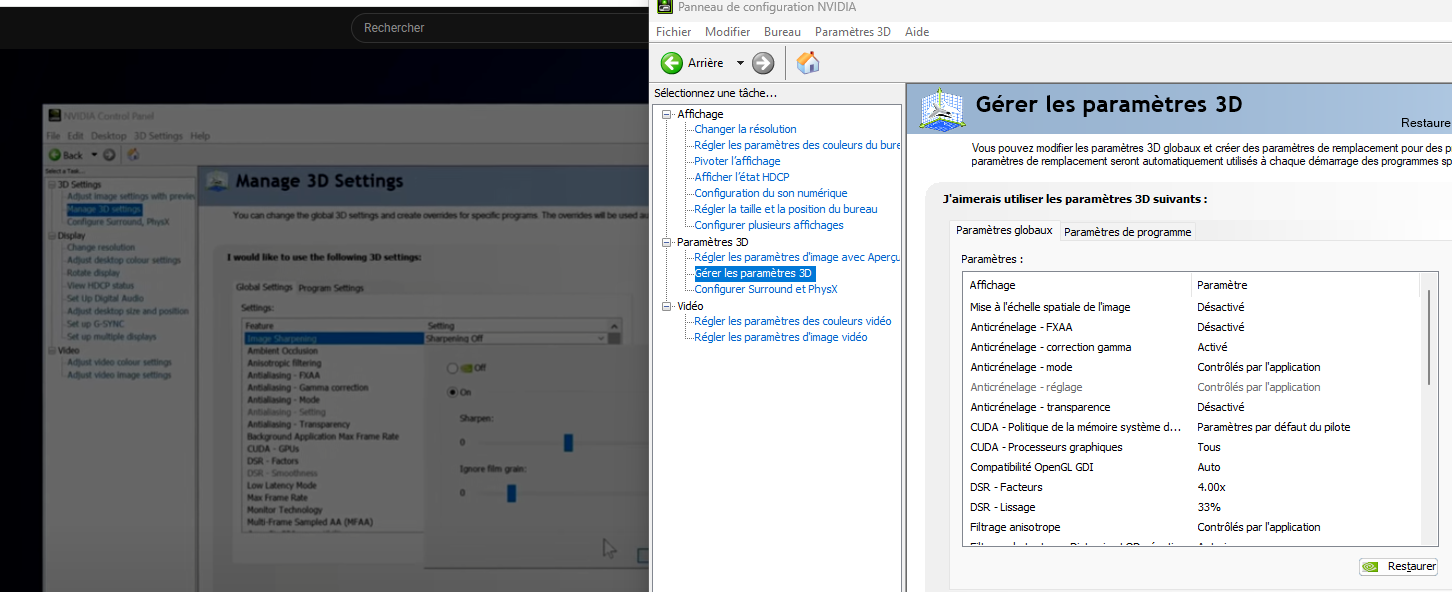1452x592 pixels.
Task: Collapse the Paramètres 3D tree node
Action: tap(667, 242)
